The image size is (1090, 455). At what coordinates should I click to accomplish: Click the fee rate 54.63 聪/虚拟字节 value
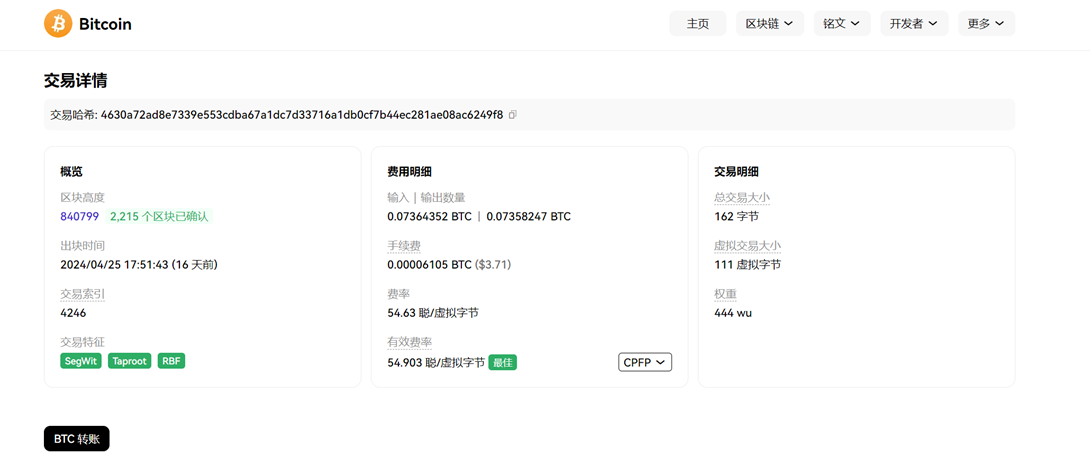(432, 313)
